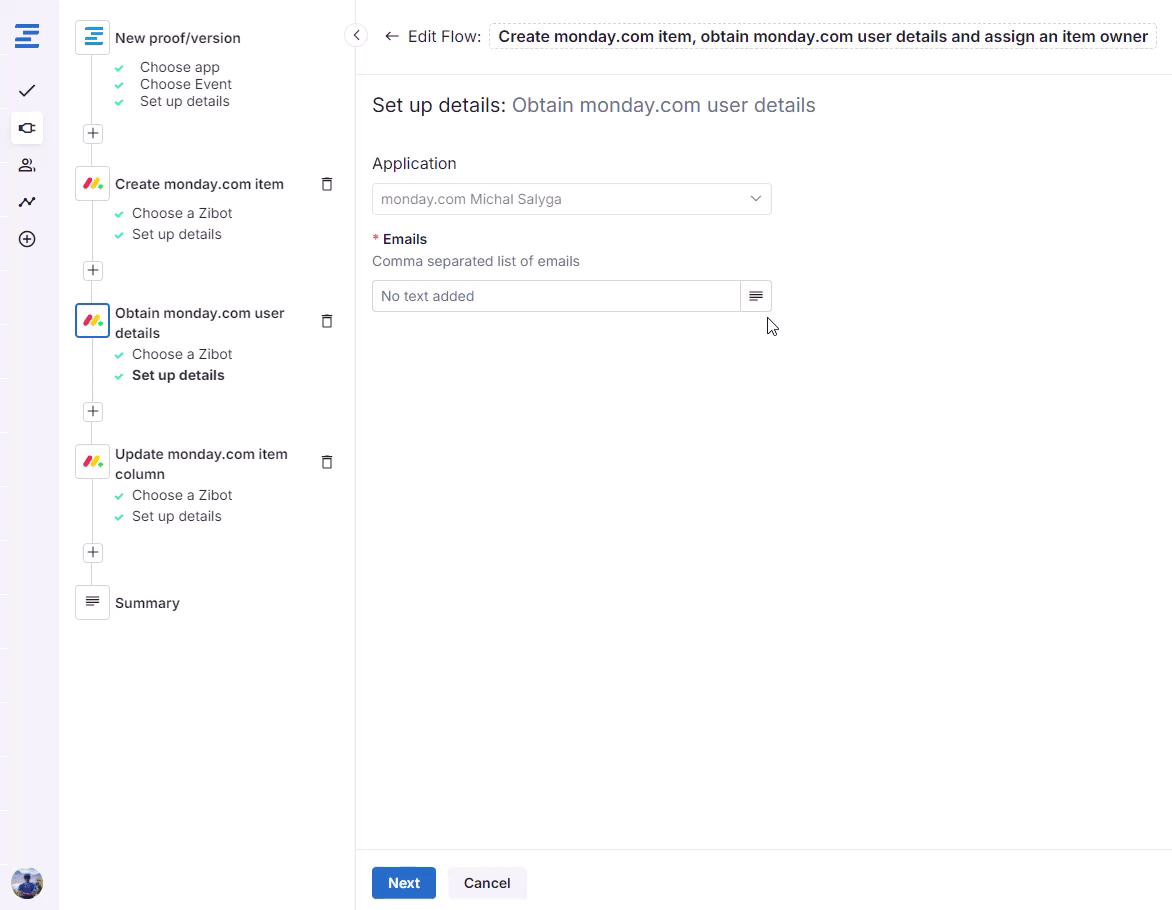The height and width of the screenshot is (910, 1172).
Task: Select Set up details under Update item column
Action: [x=177, y=516]
